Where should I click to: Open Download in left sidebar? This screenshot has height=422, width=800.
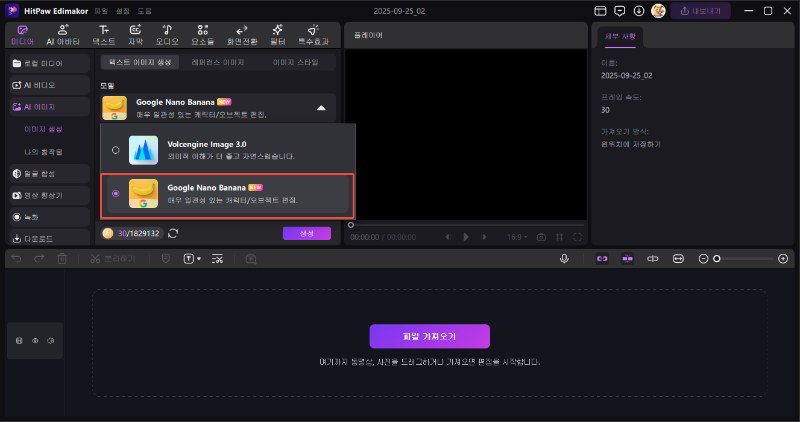point(49,239)
